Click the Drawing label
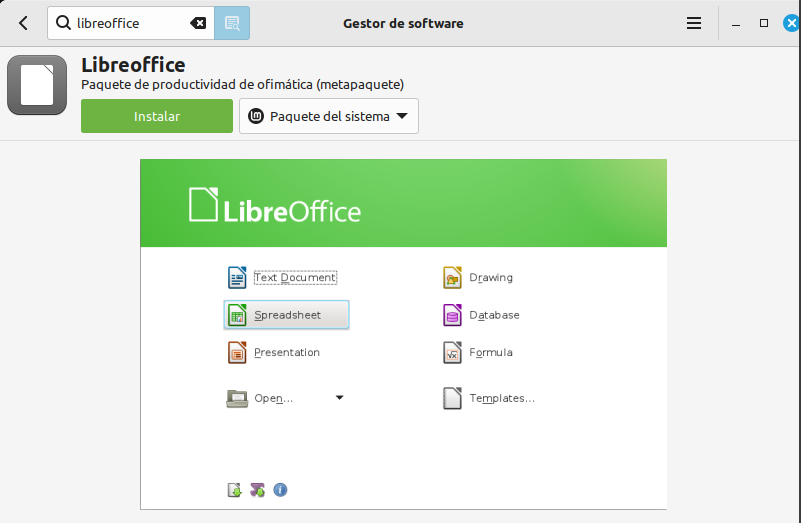The height and width of the screenshot is (523, 801). tap(491, 277)
